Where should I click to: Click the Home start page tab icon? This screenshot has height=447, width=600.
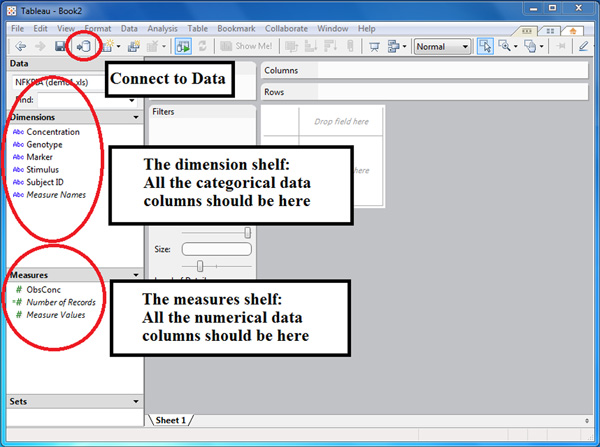coord(573,31)
